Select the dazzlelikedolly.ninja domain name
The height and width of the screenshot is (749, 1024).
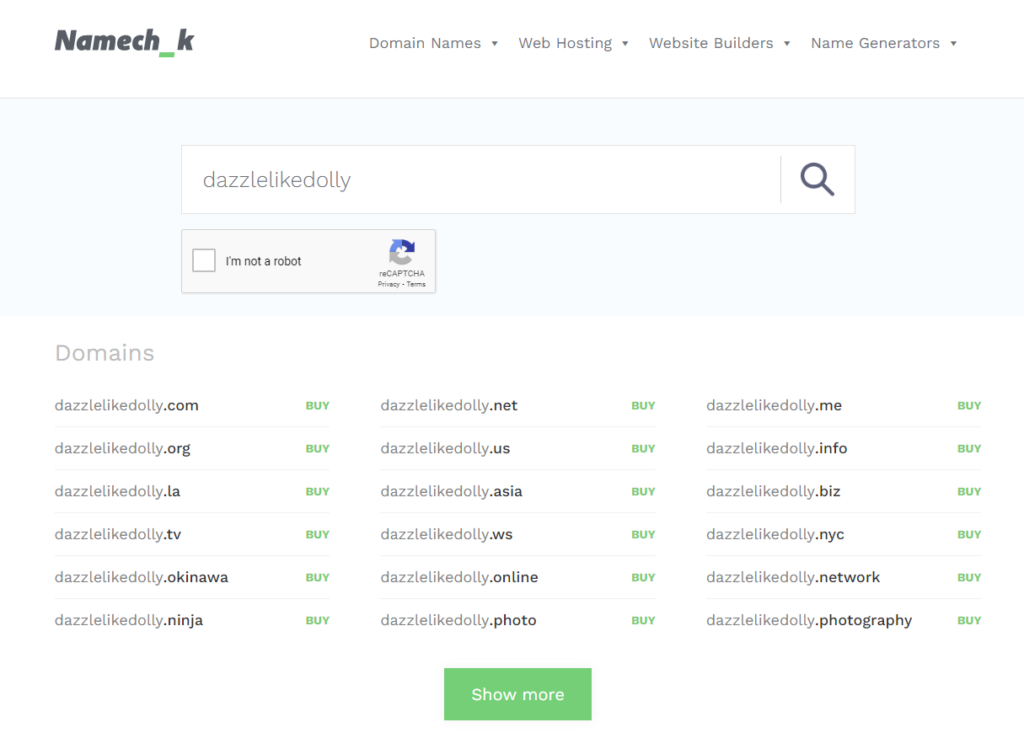[x=129, y=621]
